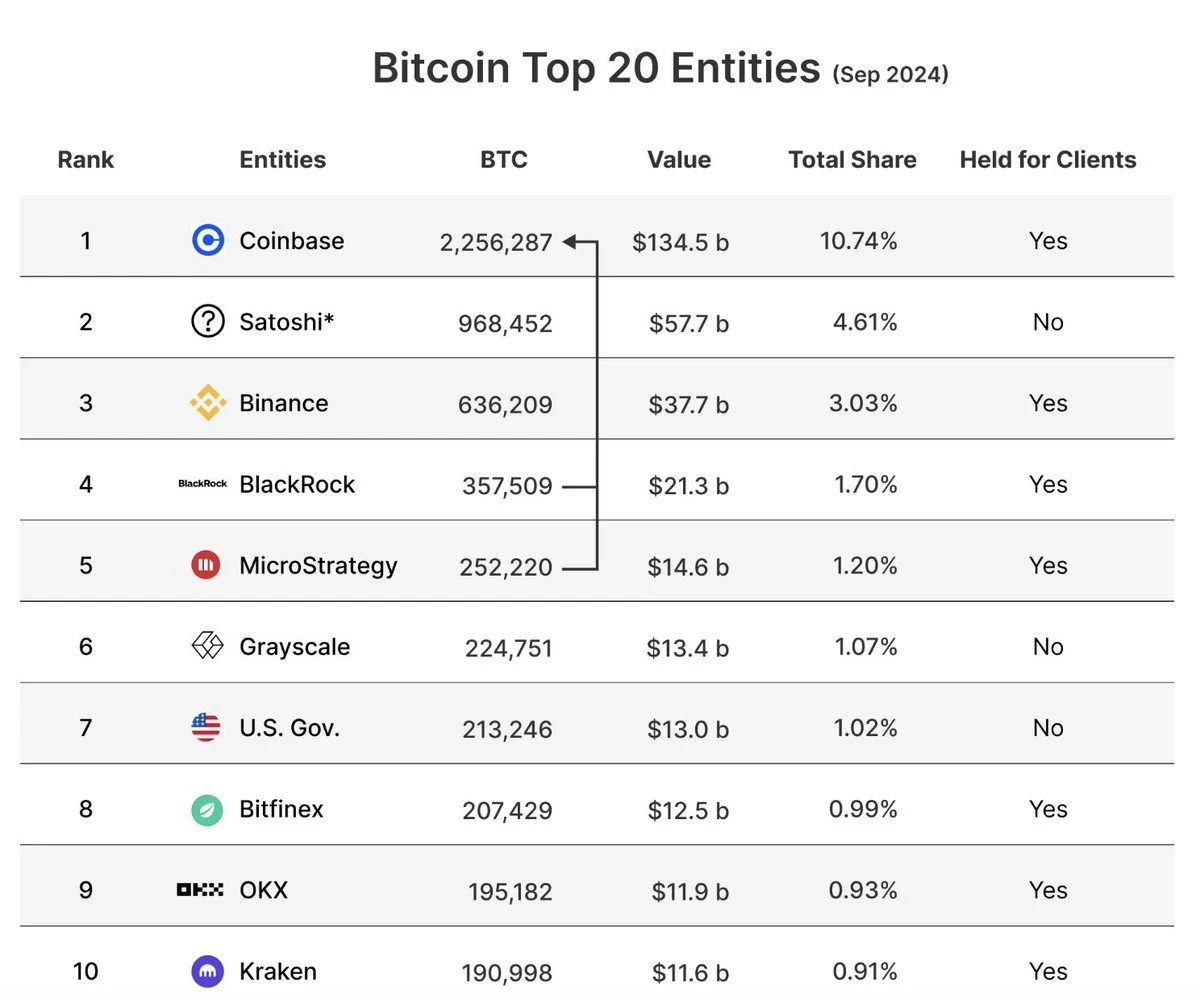This screenshot has height=1003, width=1200.
Task: Click the BTC column header
Action: 504,160
